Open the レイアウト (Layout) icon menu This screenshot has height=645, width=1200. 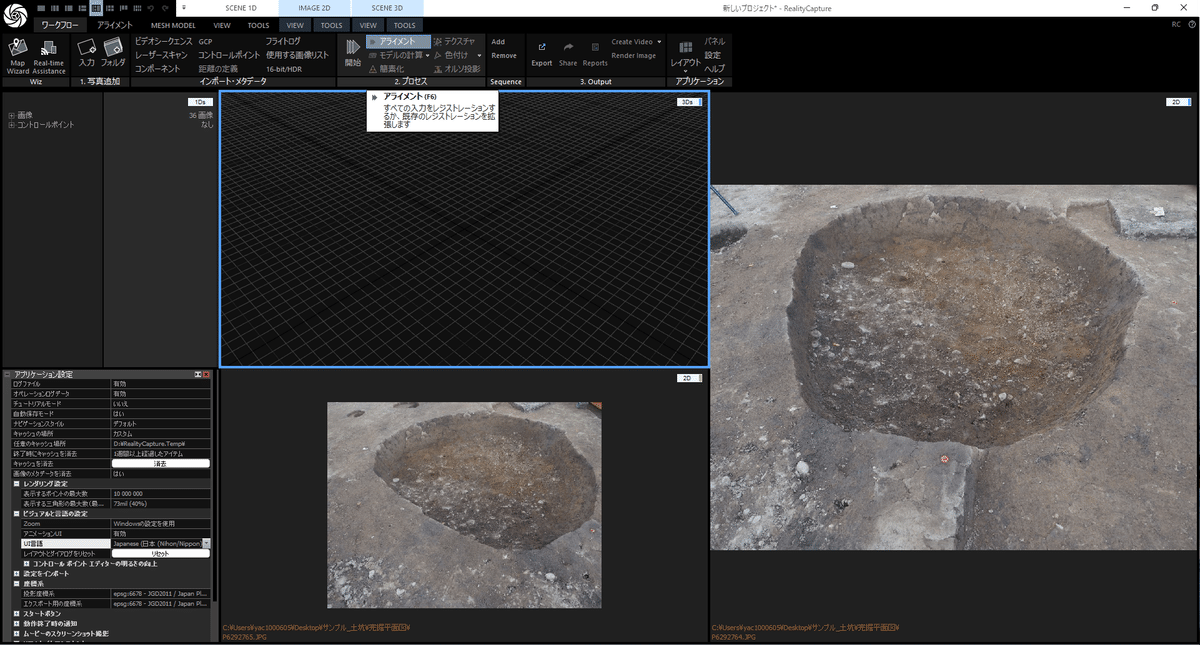click(x=685, y=52)
